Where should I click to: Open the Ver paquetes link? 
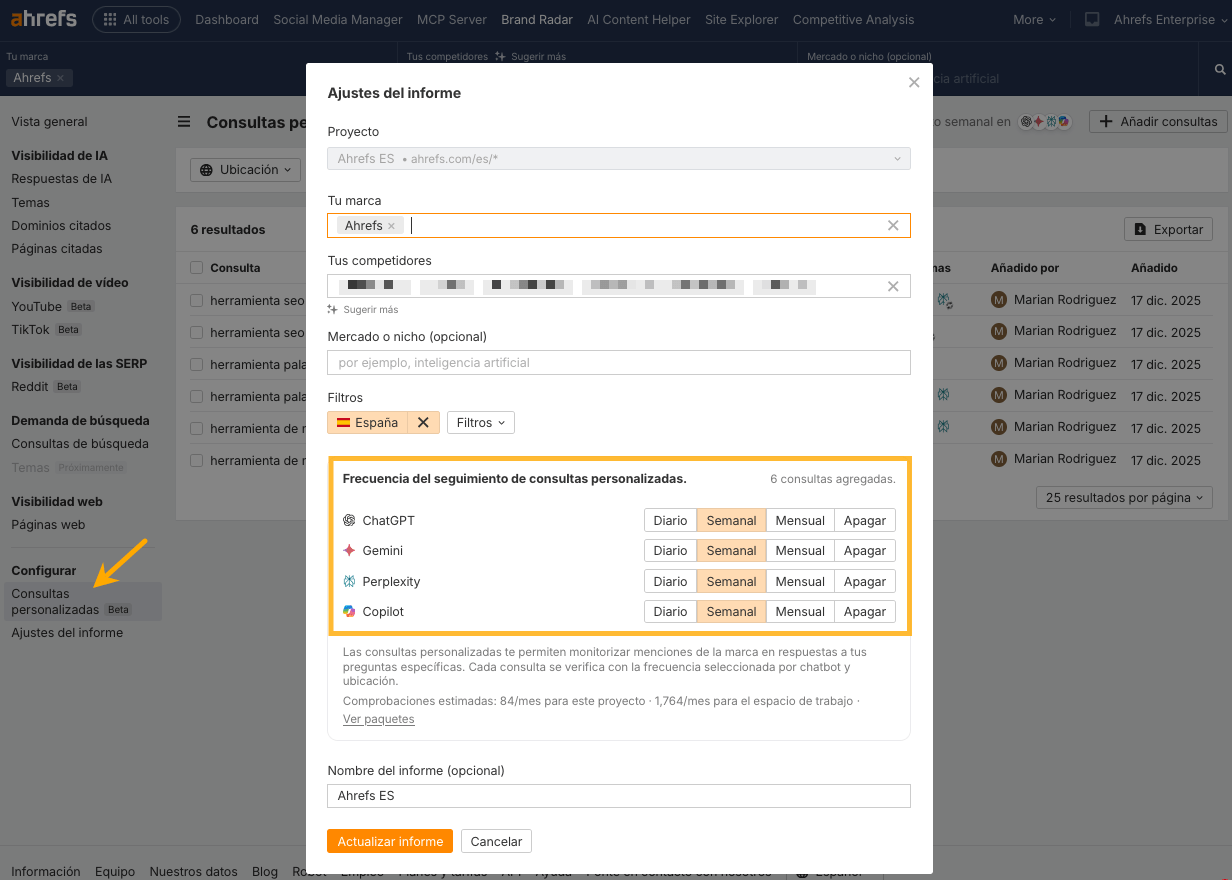point(378,719)
